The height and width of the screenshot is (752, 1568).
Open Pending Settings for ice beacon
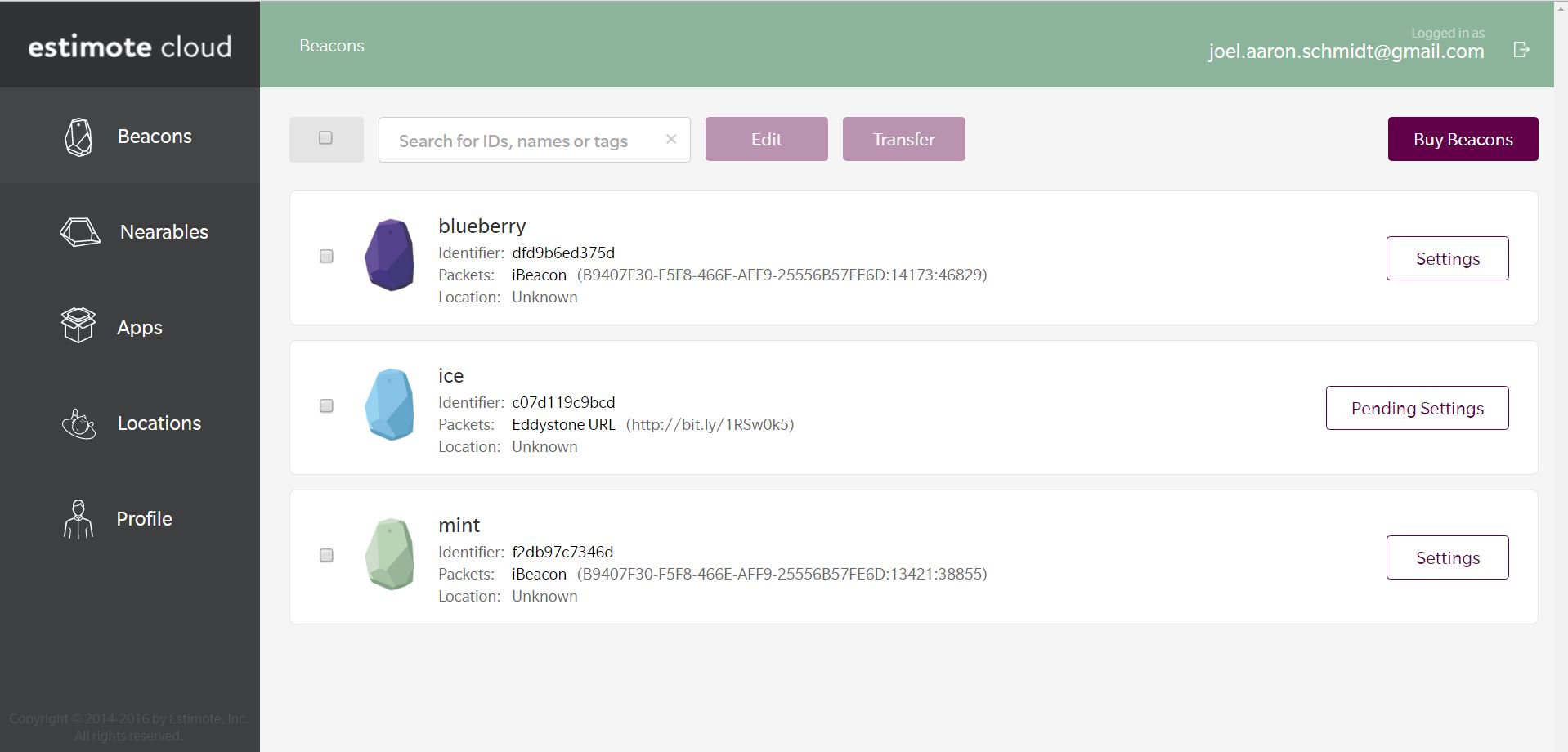click(x=1418, y=408)
